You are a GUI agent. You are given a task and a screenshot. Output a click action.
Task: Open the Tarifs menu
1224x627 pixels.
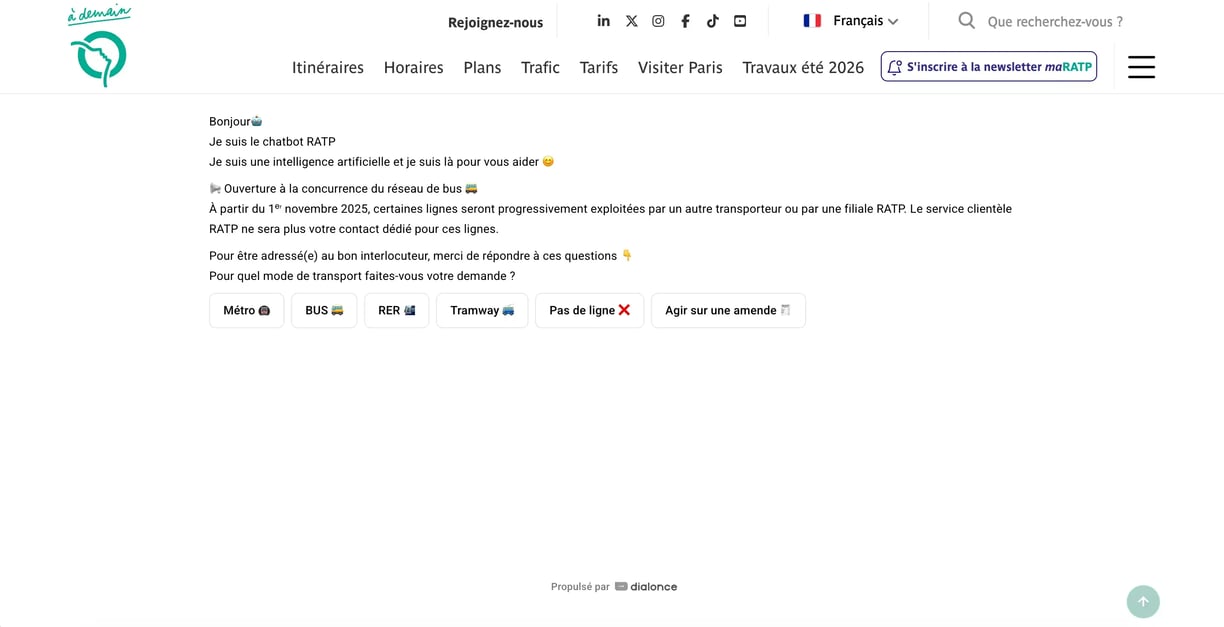[599, 67]
